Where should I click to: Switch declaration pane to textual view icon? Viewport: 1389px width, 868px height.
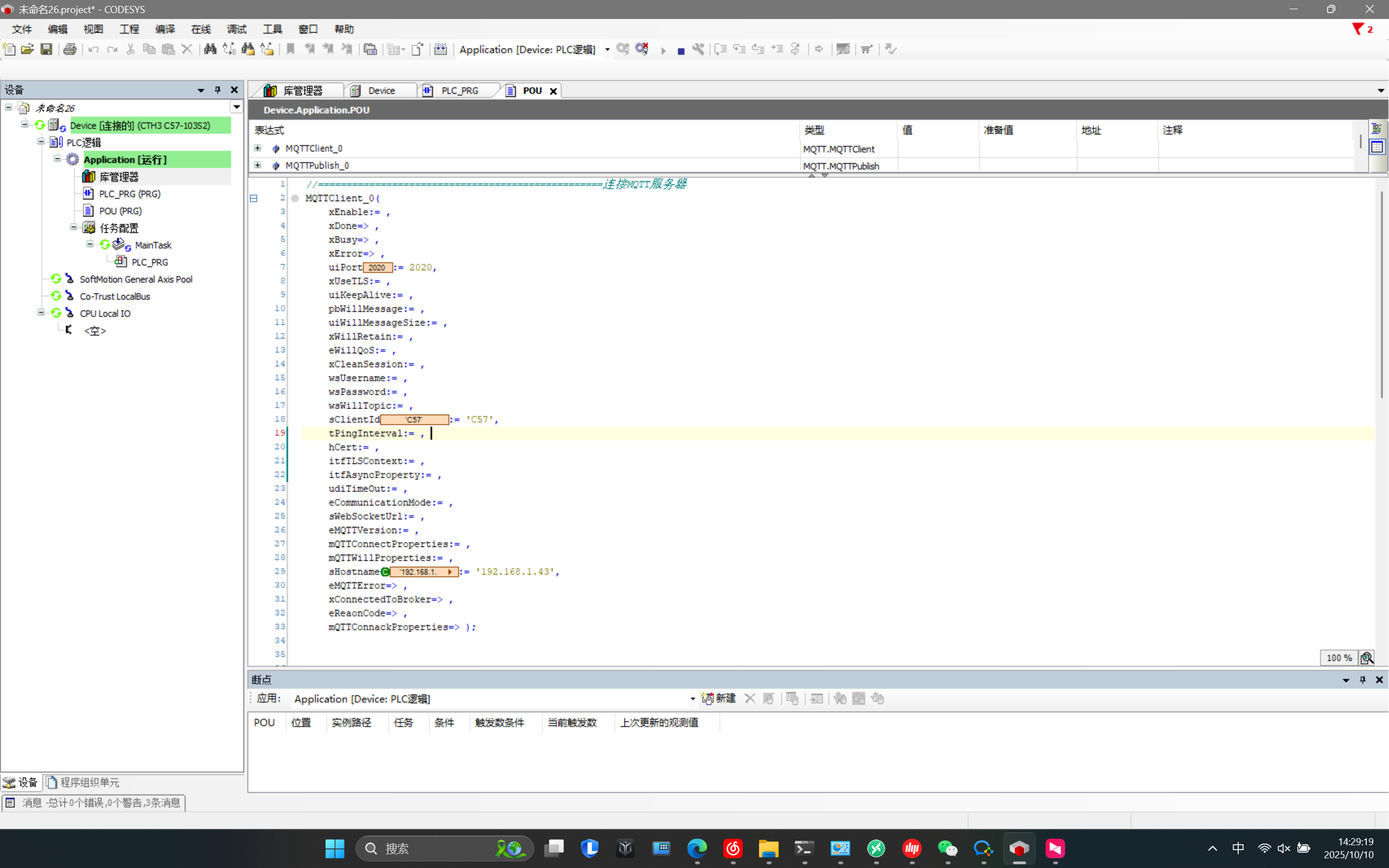click(x=1377, y=129)
